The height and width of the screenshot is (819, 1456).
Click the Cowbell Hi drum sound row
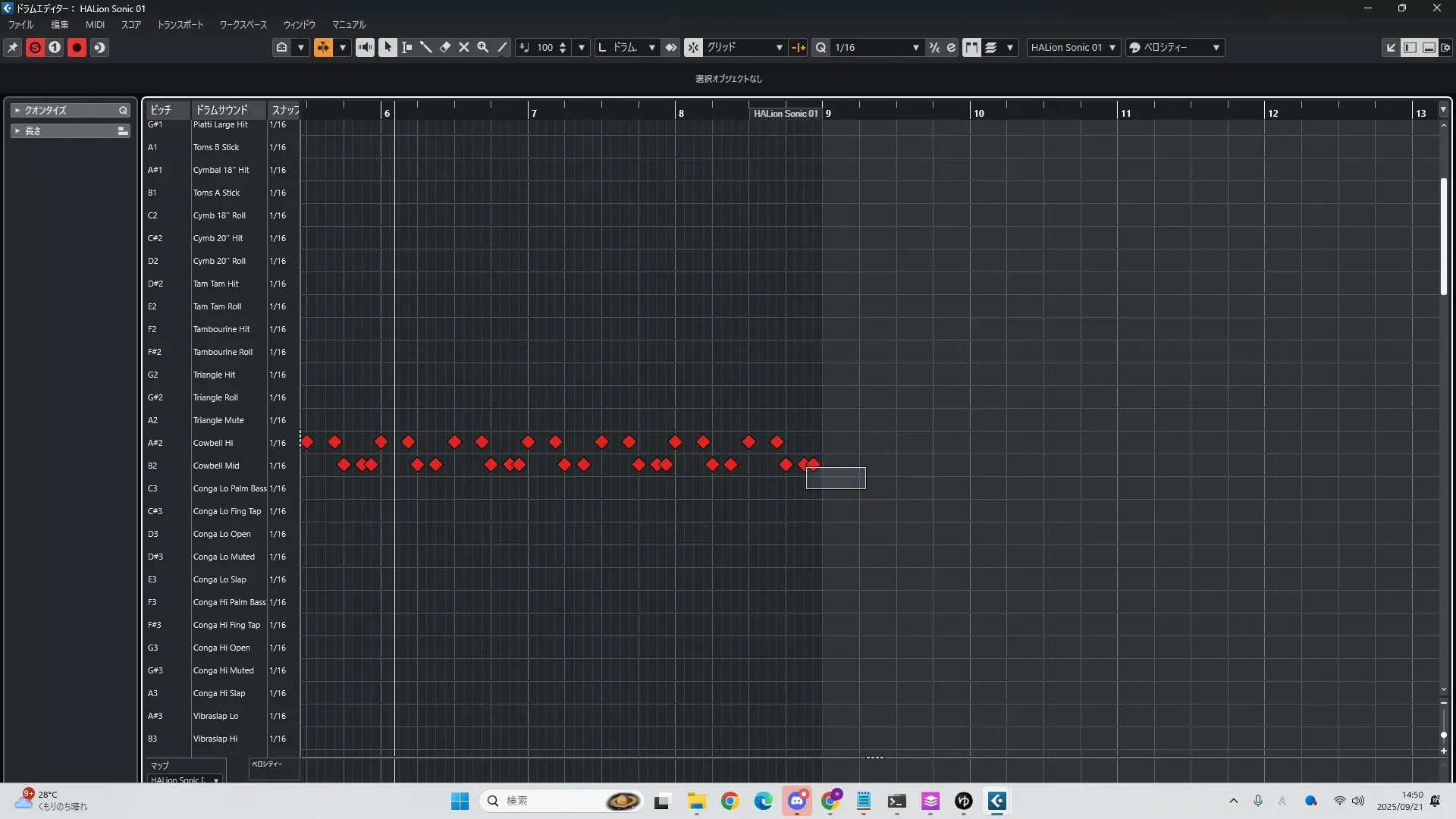coord(213,443)
